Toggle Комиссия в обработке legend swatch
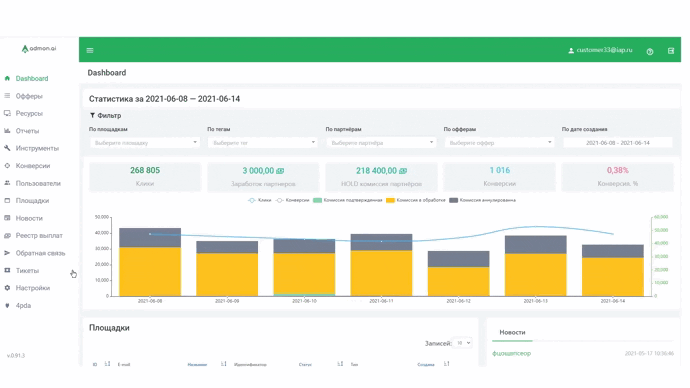Screen dimensions: 690x388 click(390, 200)
